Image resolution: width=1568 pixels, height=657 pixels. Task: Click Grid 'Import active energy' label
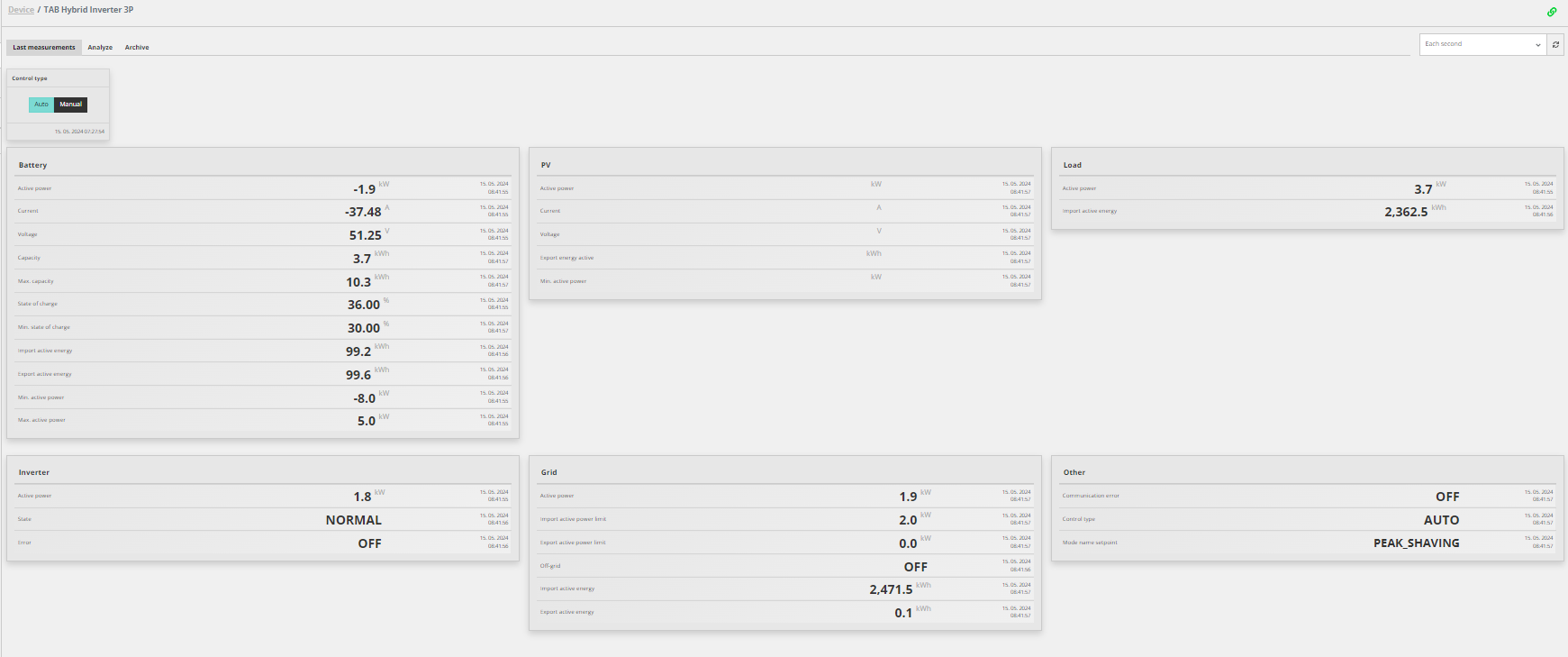point(567,589)
